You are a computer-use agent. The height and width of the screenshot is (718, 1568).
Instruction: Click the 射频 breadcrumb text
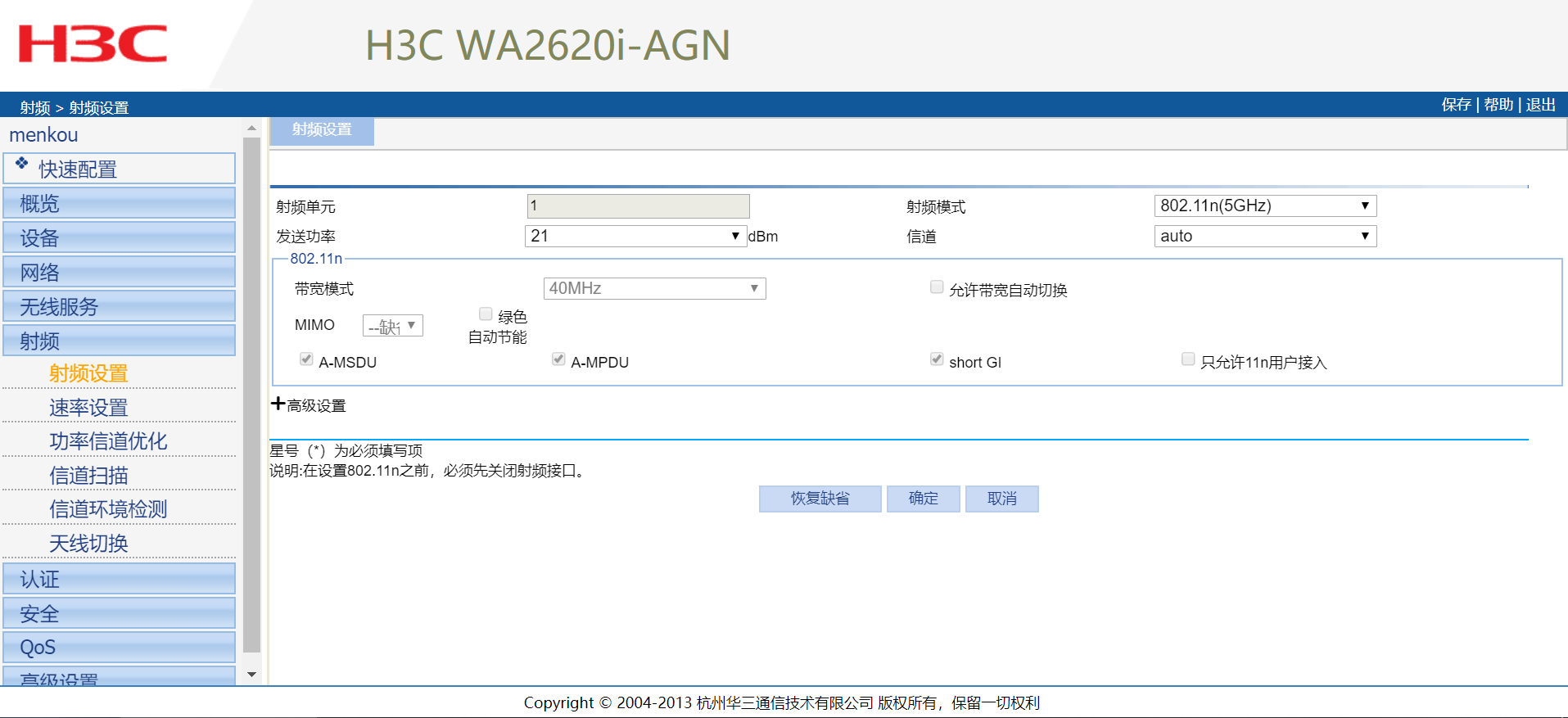[35, 107]
